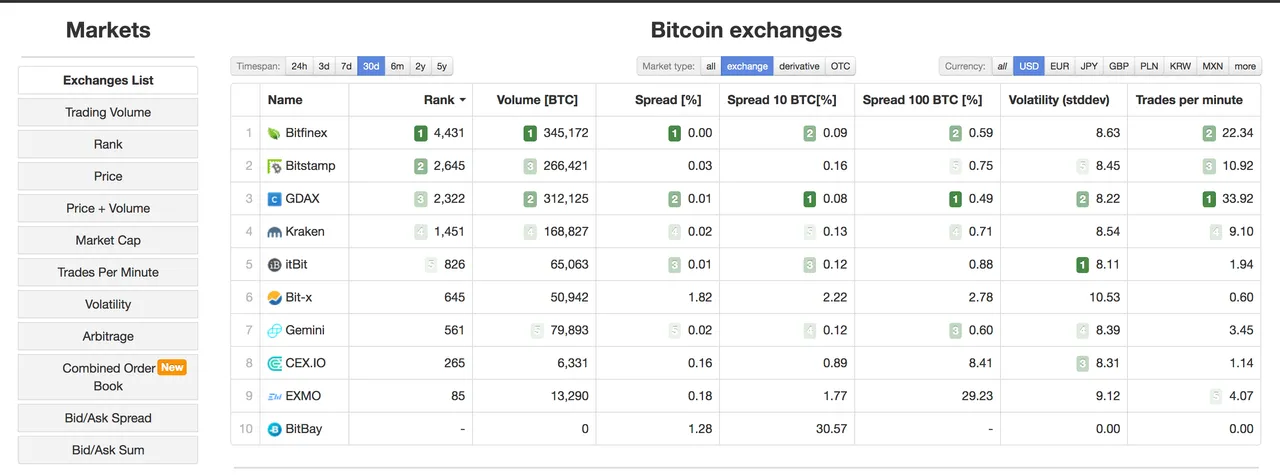
Task: Filter currency to GBP
Action: pos(1119,66)
